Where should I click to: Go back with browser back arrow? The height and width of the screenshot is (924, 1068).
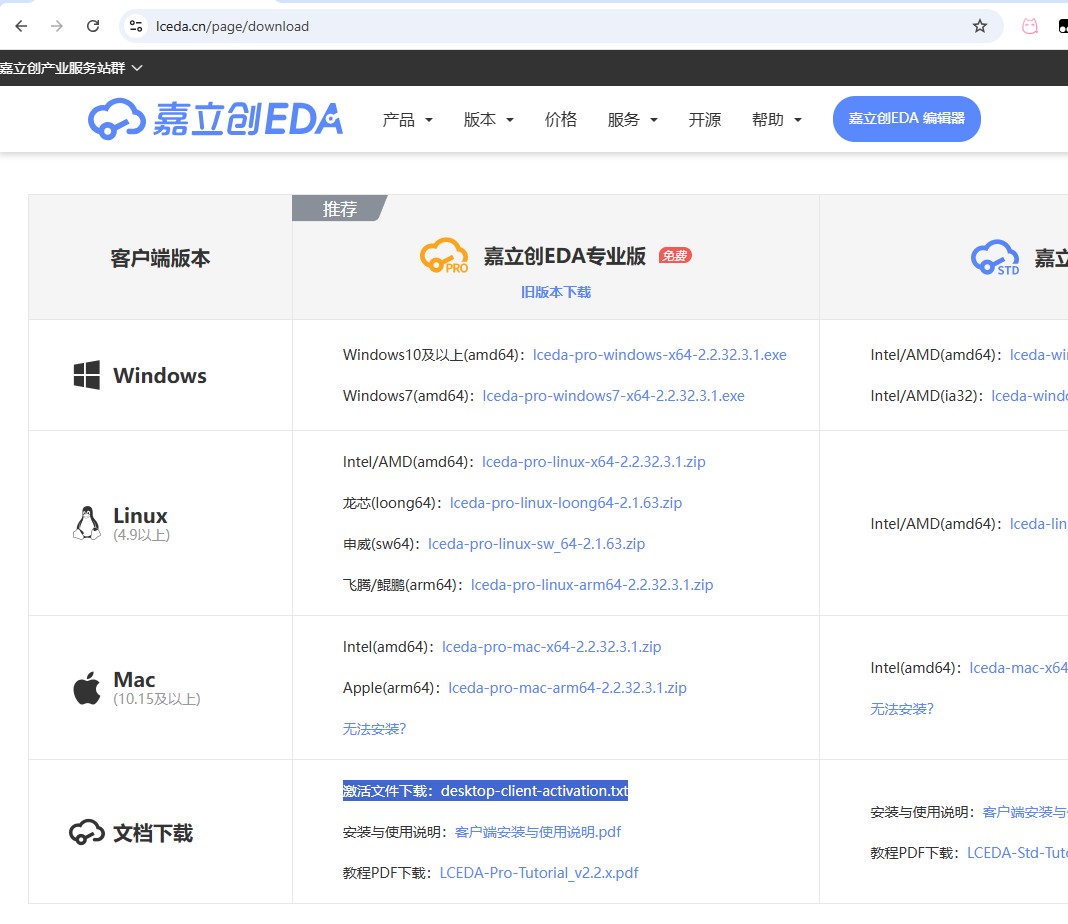21,26
